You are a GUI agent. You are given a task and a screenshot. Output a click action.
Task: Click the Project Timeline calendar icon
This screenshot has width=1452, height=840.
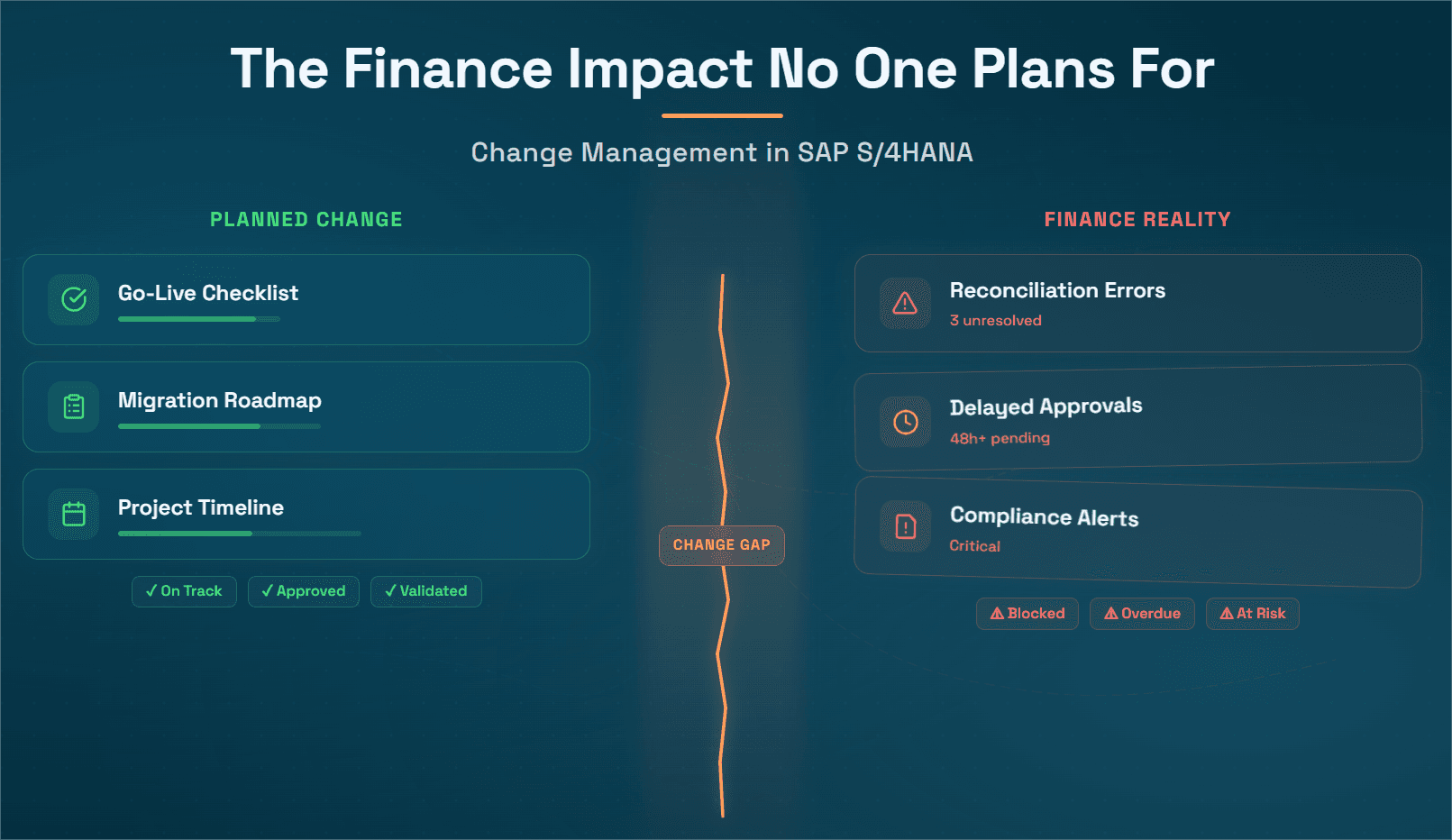[74, 514]
